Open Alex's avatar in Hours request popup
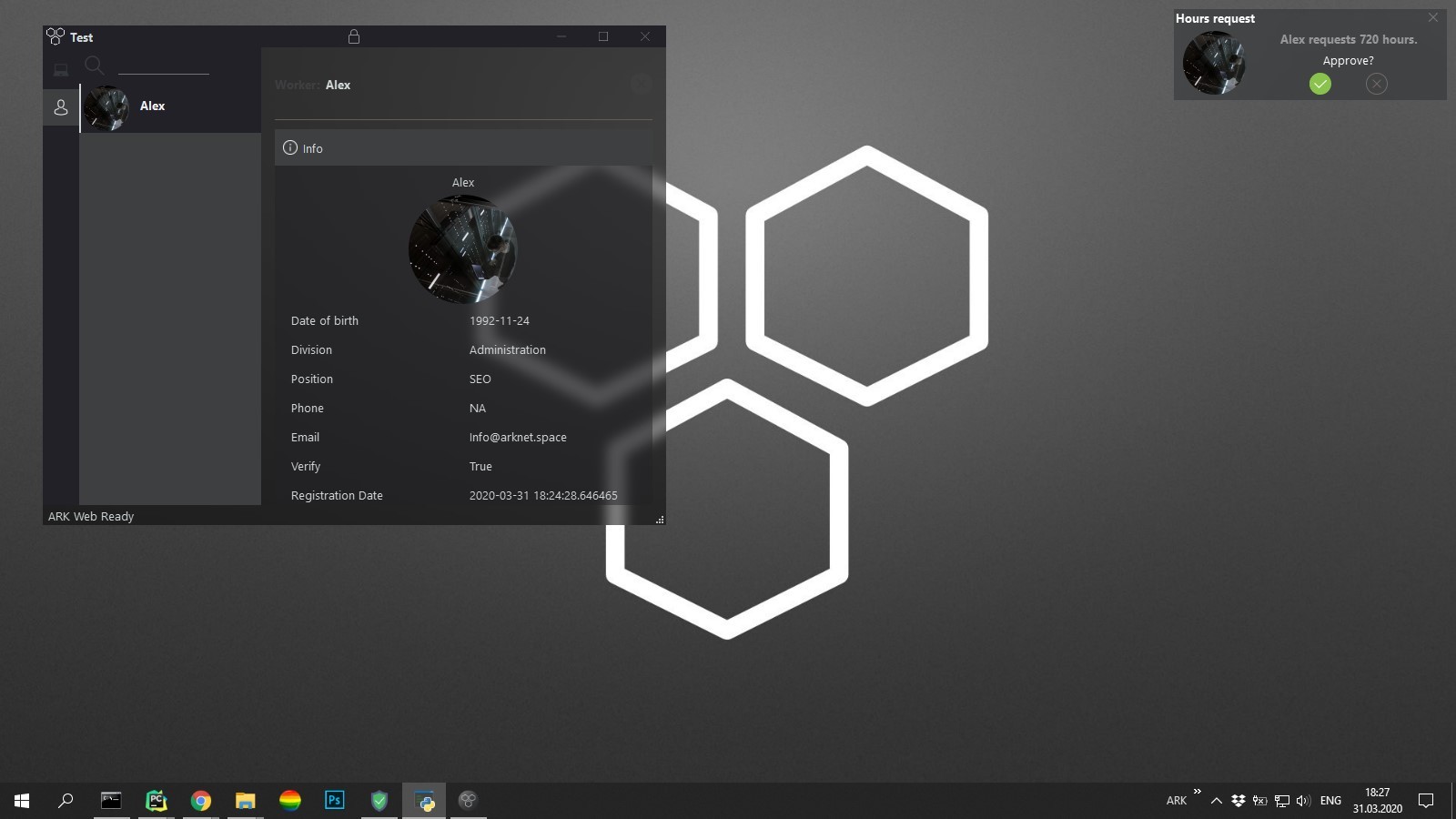The width and height of the screenshot is (1456, 819). [x=1214, y=63]
